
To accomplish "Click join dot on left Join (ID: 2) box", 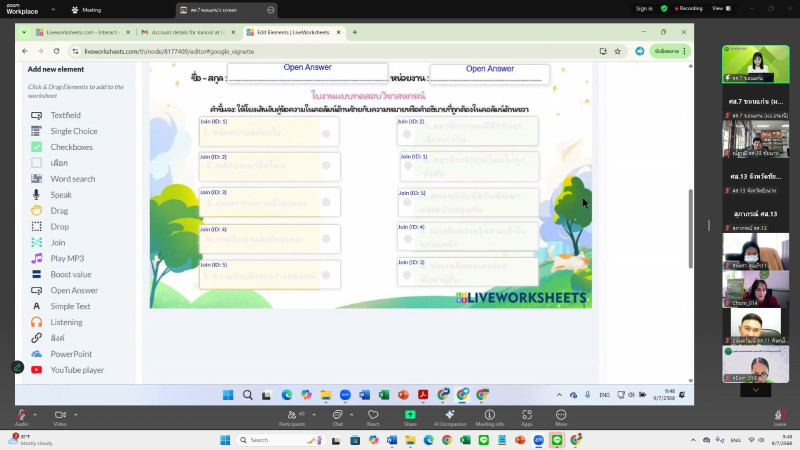I will coord(326,165).
